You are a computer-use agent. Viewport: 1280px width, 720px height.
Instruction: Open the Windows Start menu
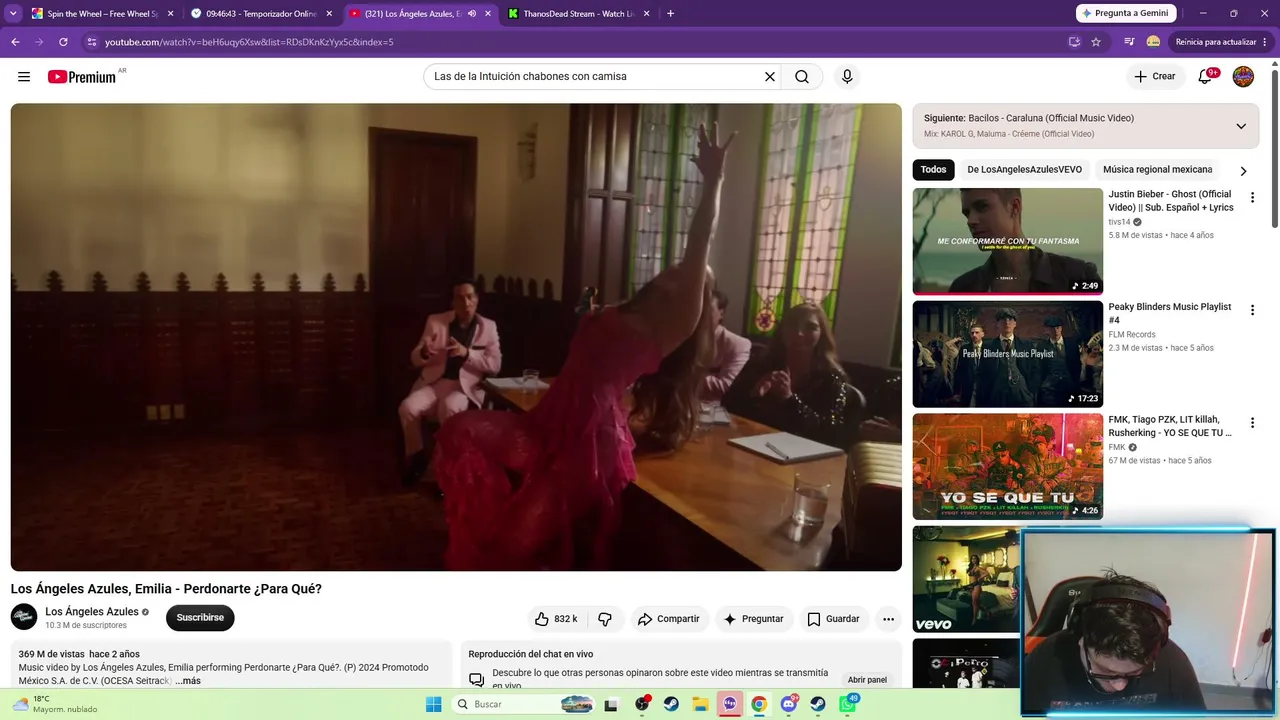(x=433, y=704)
